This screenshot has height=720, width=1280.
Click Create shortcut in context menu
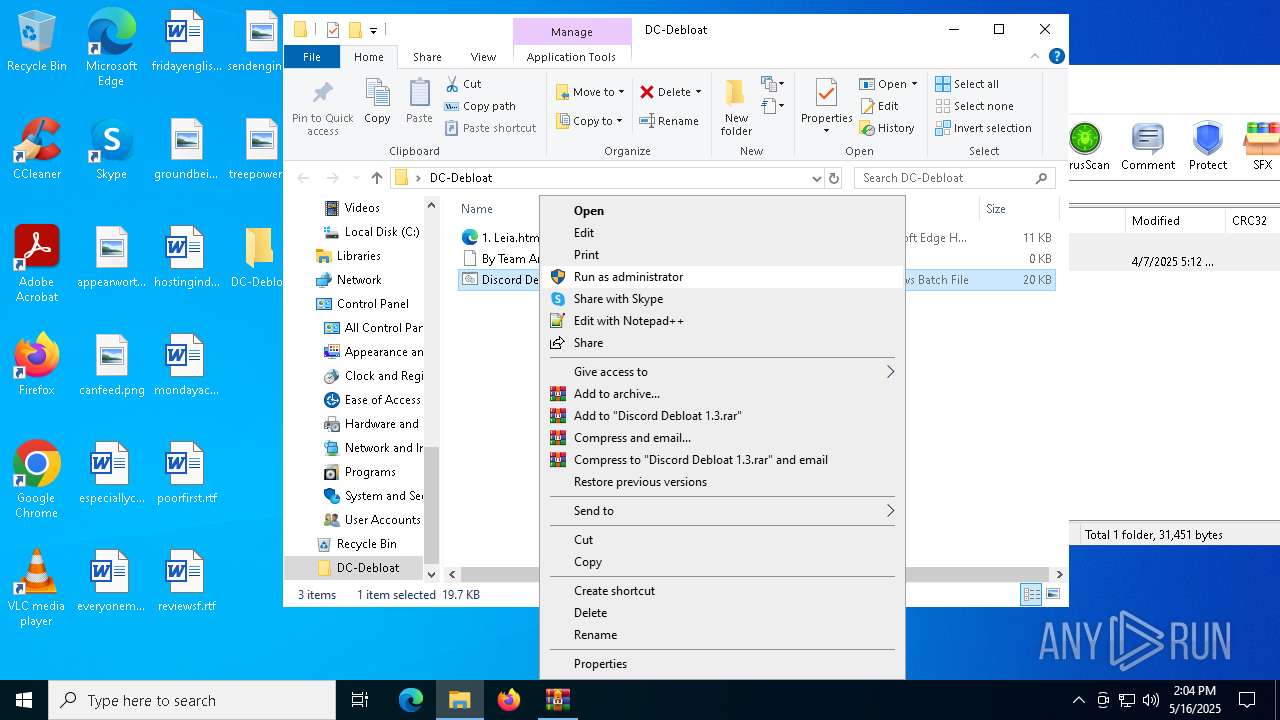pyautogui.click(x=614, y=591)
